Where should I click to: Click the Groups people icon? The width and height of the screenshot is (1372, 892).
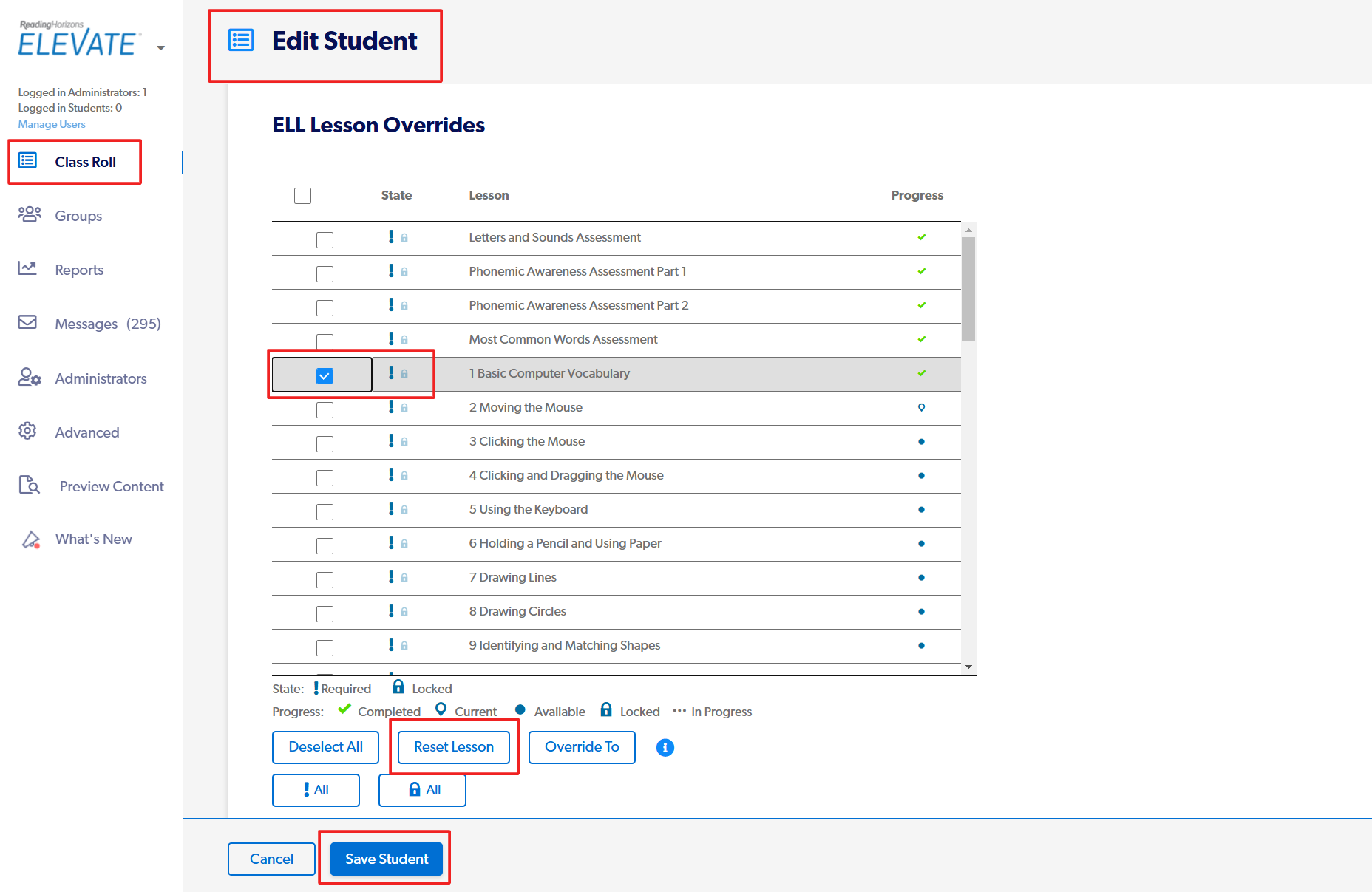coord(30,214)
